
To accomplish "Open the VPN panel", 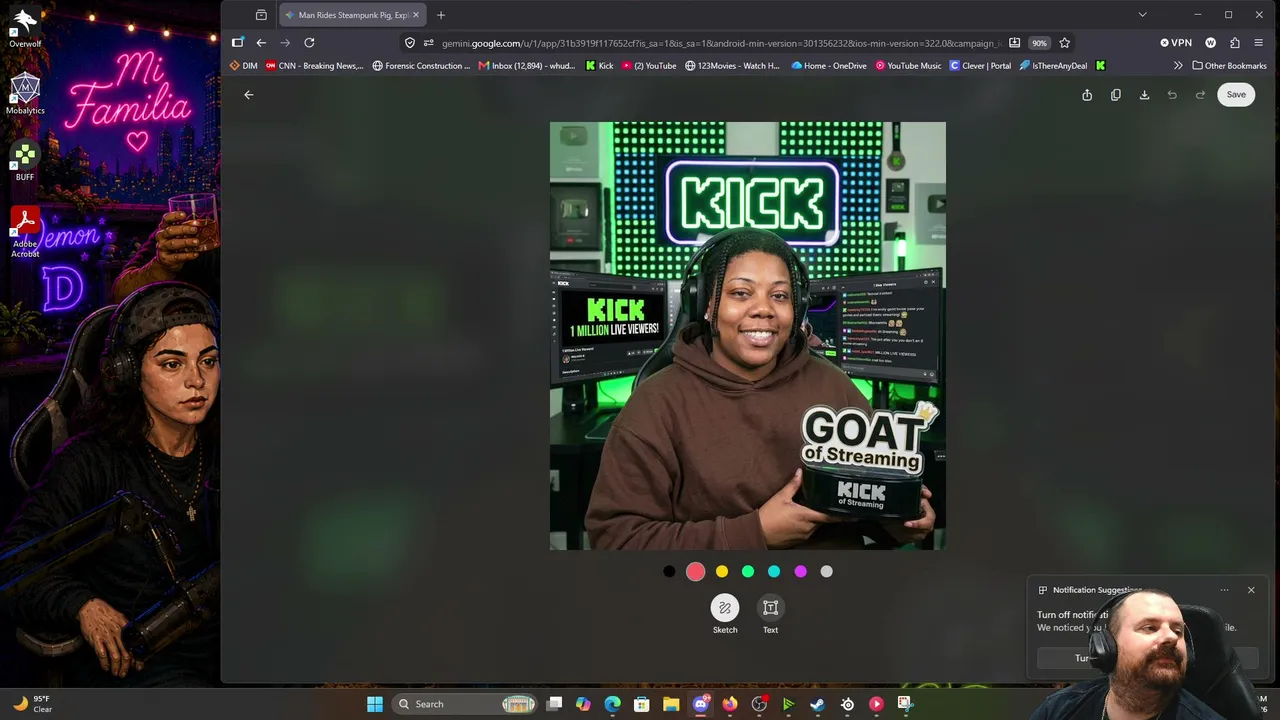I will (x=1176, y=43).
